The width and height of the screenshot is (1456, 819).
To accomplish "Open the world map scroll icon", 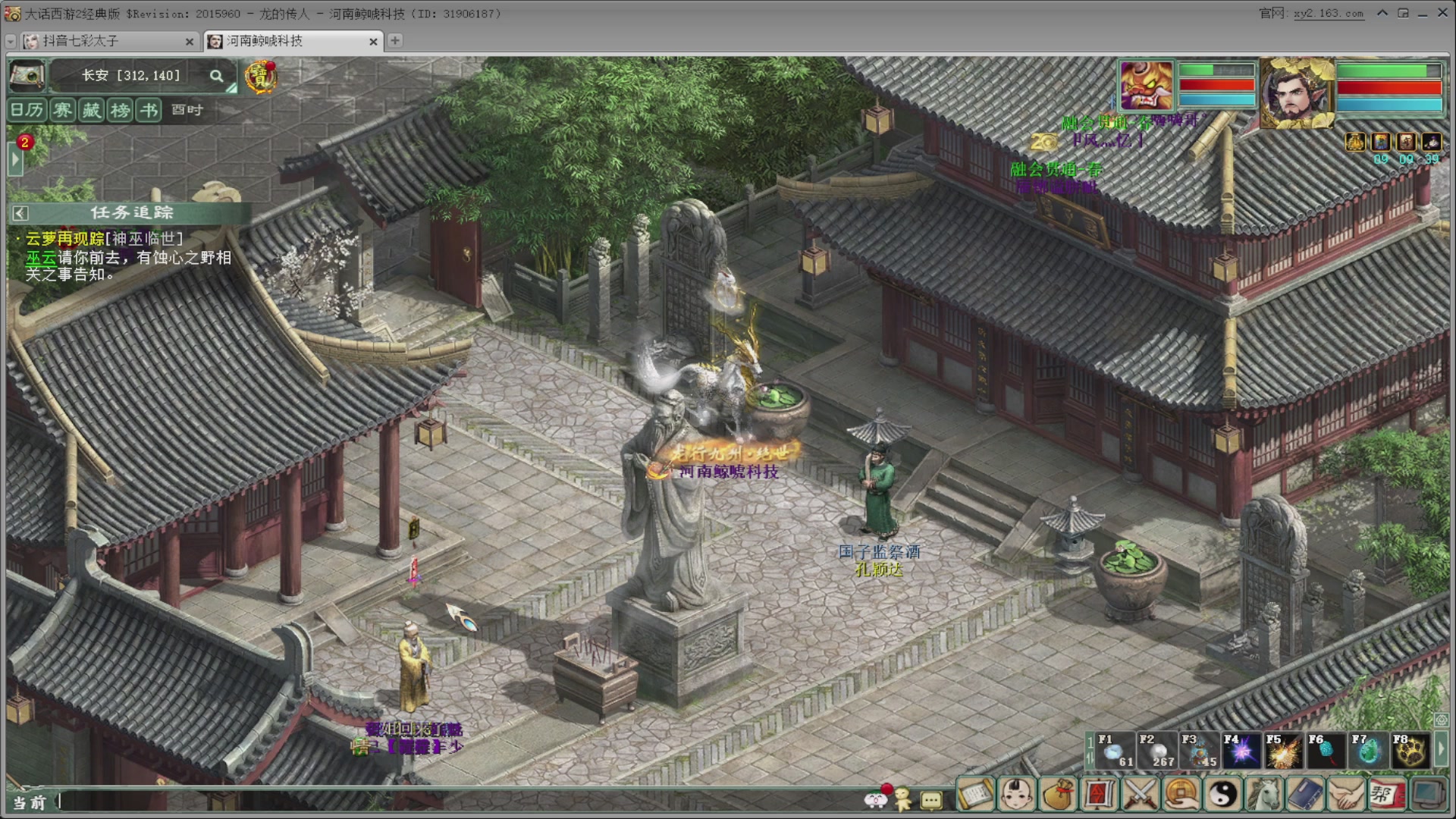I will pos(27,75).
